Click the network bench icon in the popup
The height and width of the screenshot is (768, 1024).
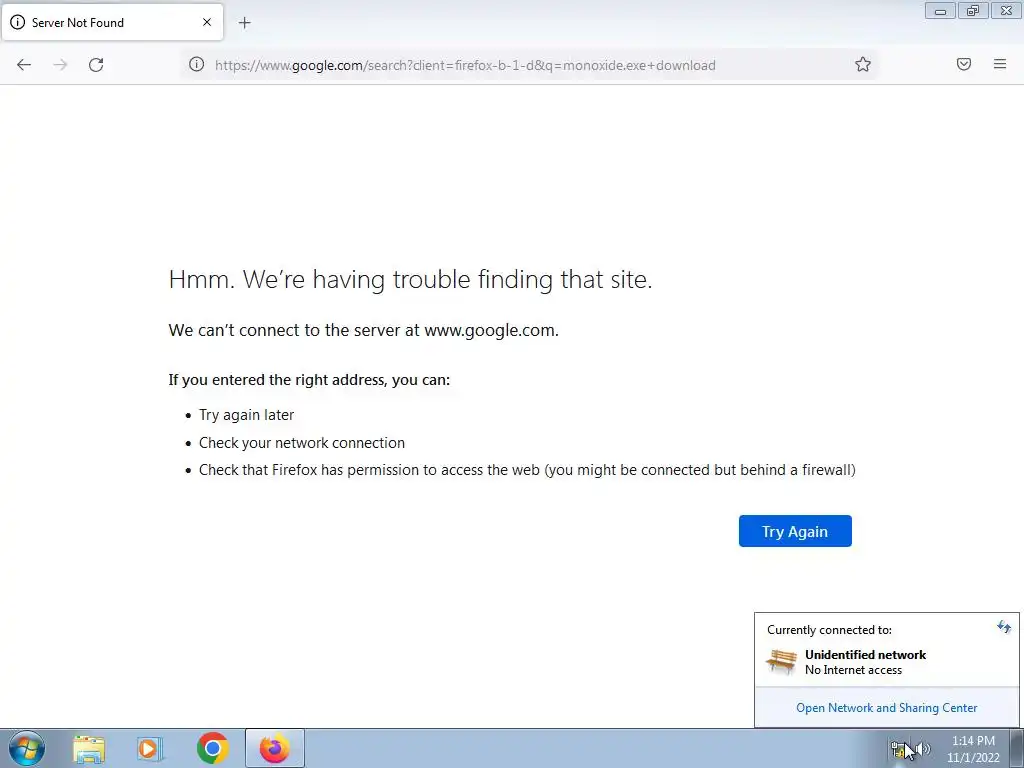pyautogui.click(x=781, y=661)
